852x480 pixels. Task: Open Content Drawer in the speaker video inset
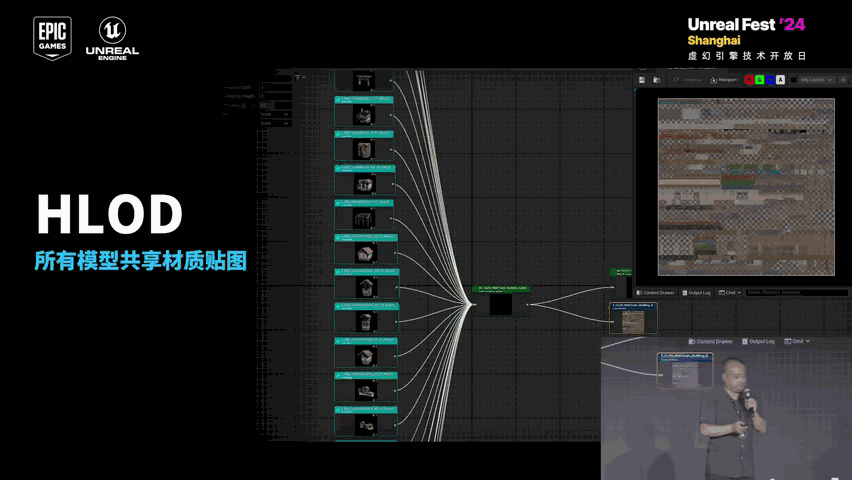[x=711, y=341]
